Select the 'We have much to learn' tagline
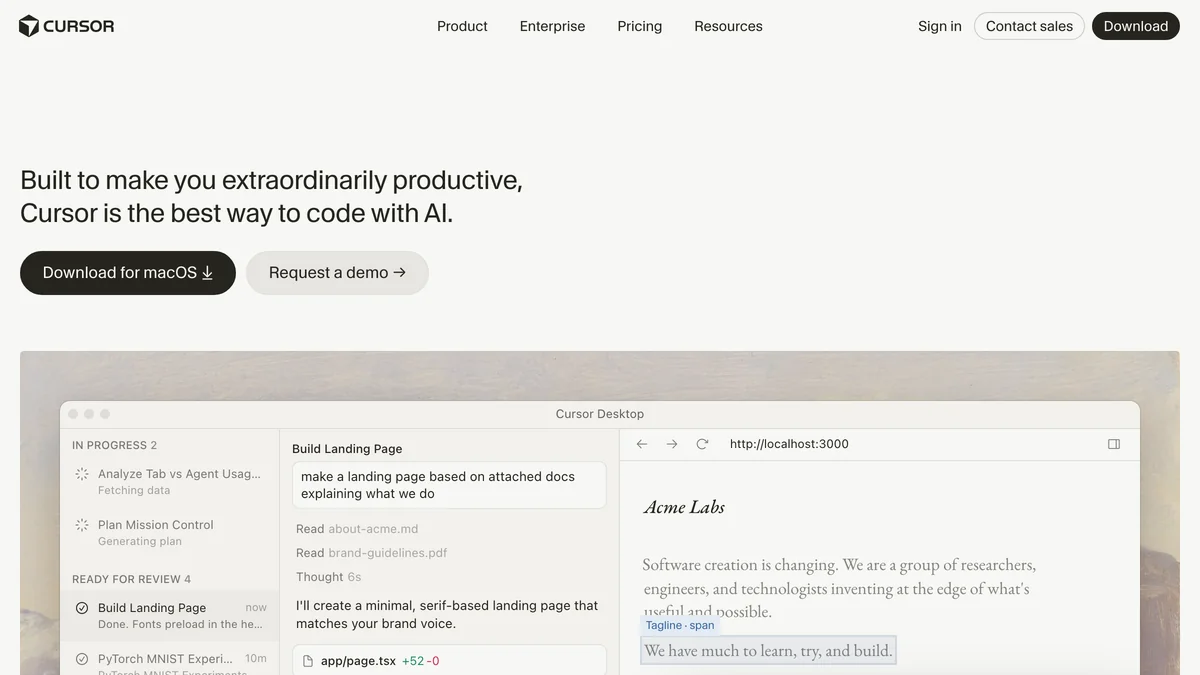The width and height of the screenshot is (1200, 675). click(768, 651)
